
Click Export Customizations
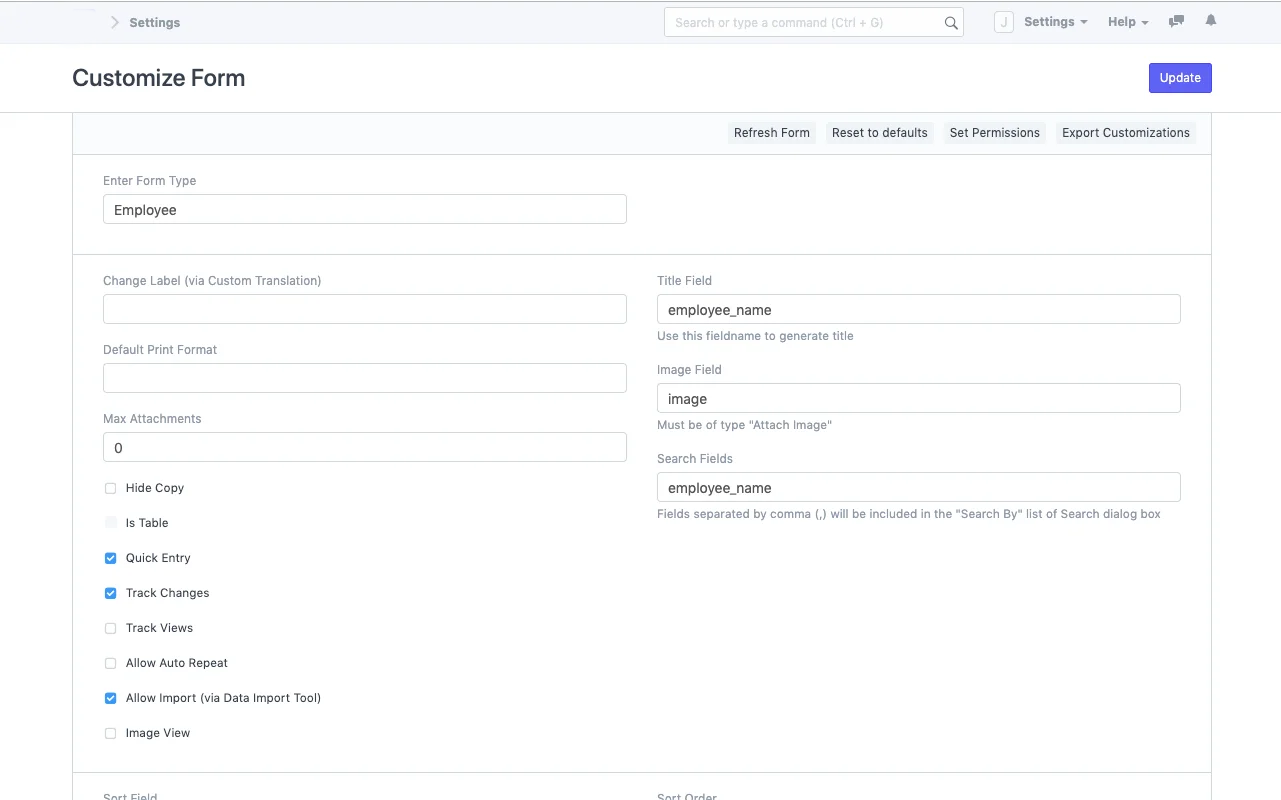tap(1125, 132)
